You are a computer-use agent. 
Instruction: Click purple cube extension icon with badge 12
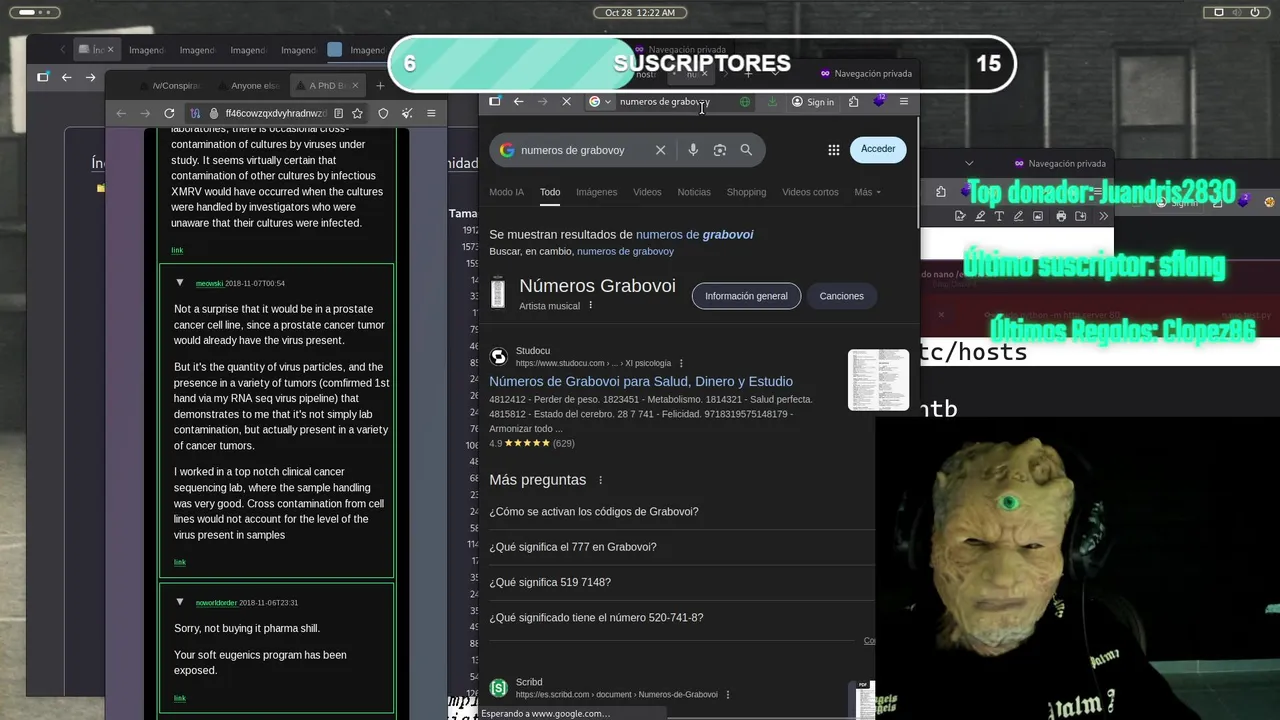click(879, 100)
